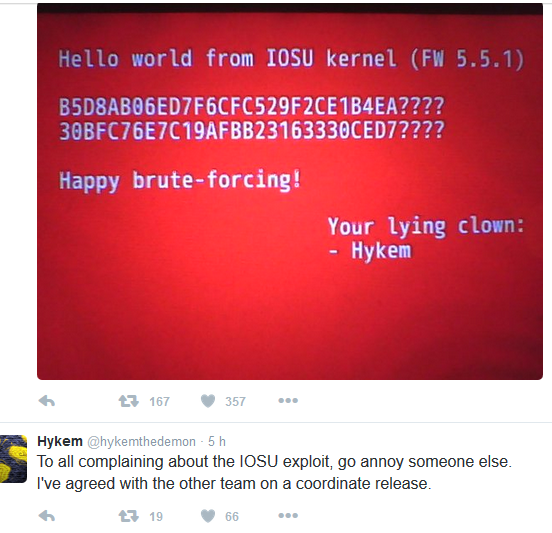Reply to the IOSU exploit complaint tweet
Viewport: 552px width, 533px height.
pos(46,516)
